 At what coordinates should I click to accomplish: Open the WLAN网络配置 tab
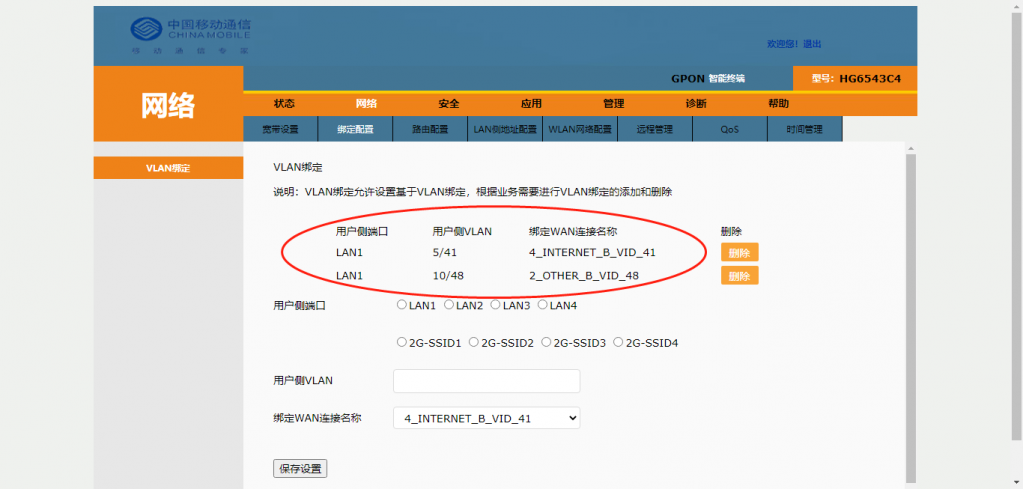click(580, 129)
